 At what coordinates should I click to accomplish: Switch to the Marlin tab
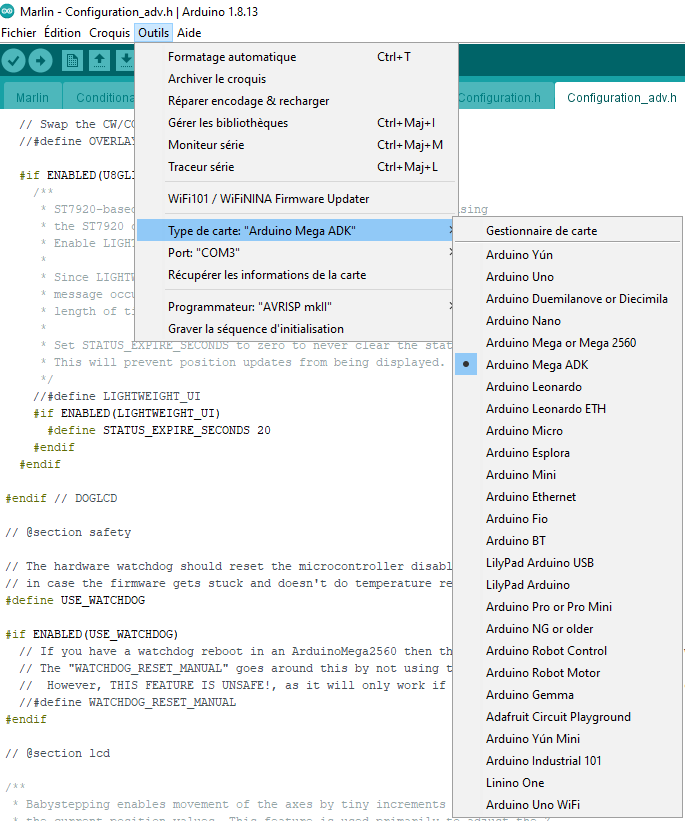32,97
